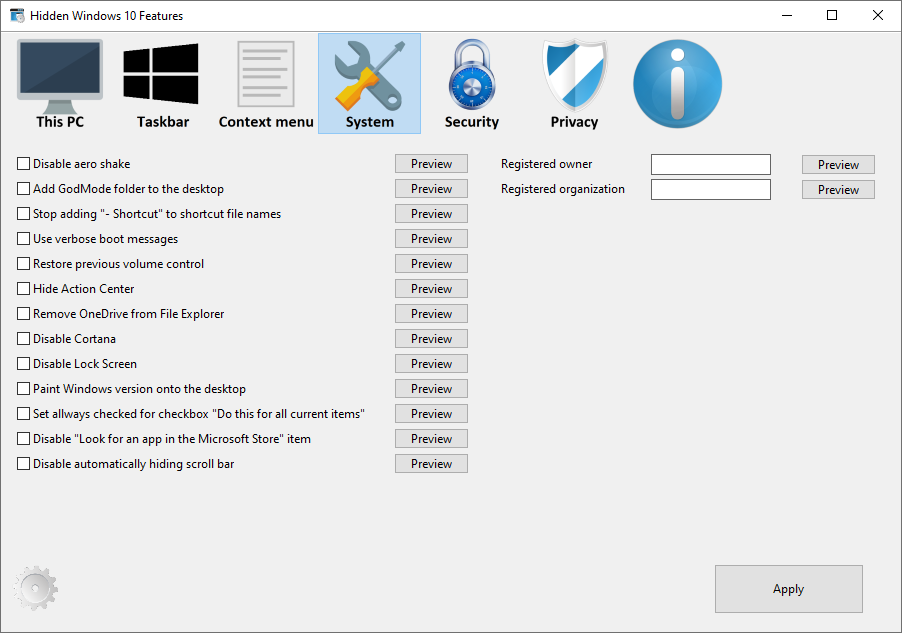Image resolution: width=902 pixels, height=633 pixels.
Task: Toggle Stop adding "- Shortcut" to shortcut names
Action: click(x=149, y=214)
